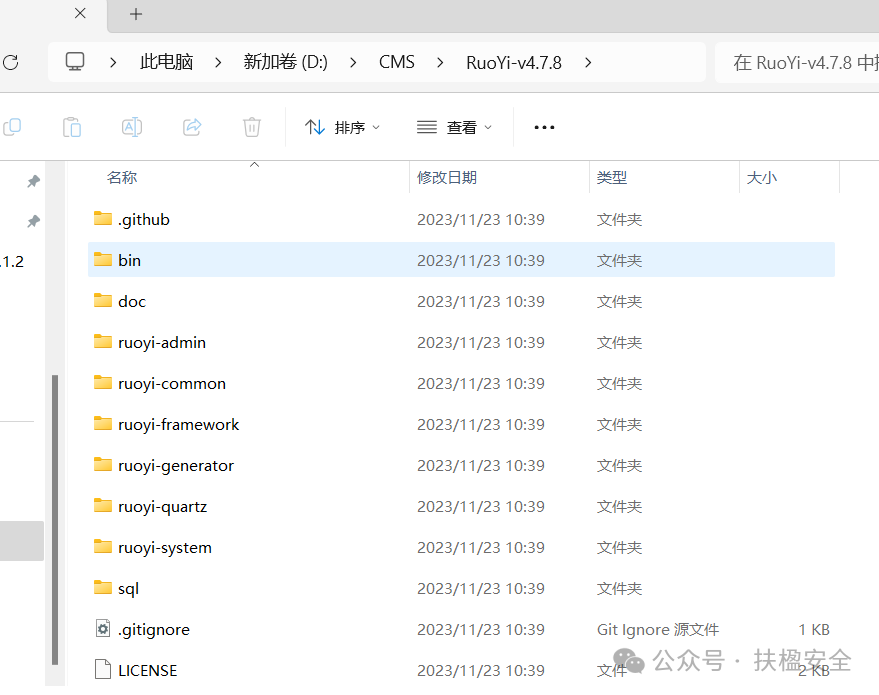Screen dimensions: 879x695
Task: Click the navigation pane vertical scrollbar
Action: click(55, 519)
